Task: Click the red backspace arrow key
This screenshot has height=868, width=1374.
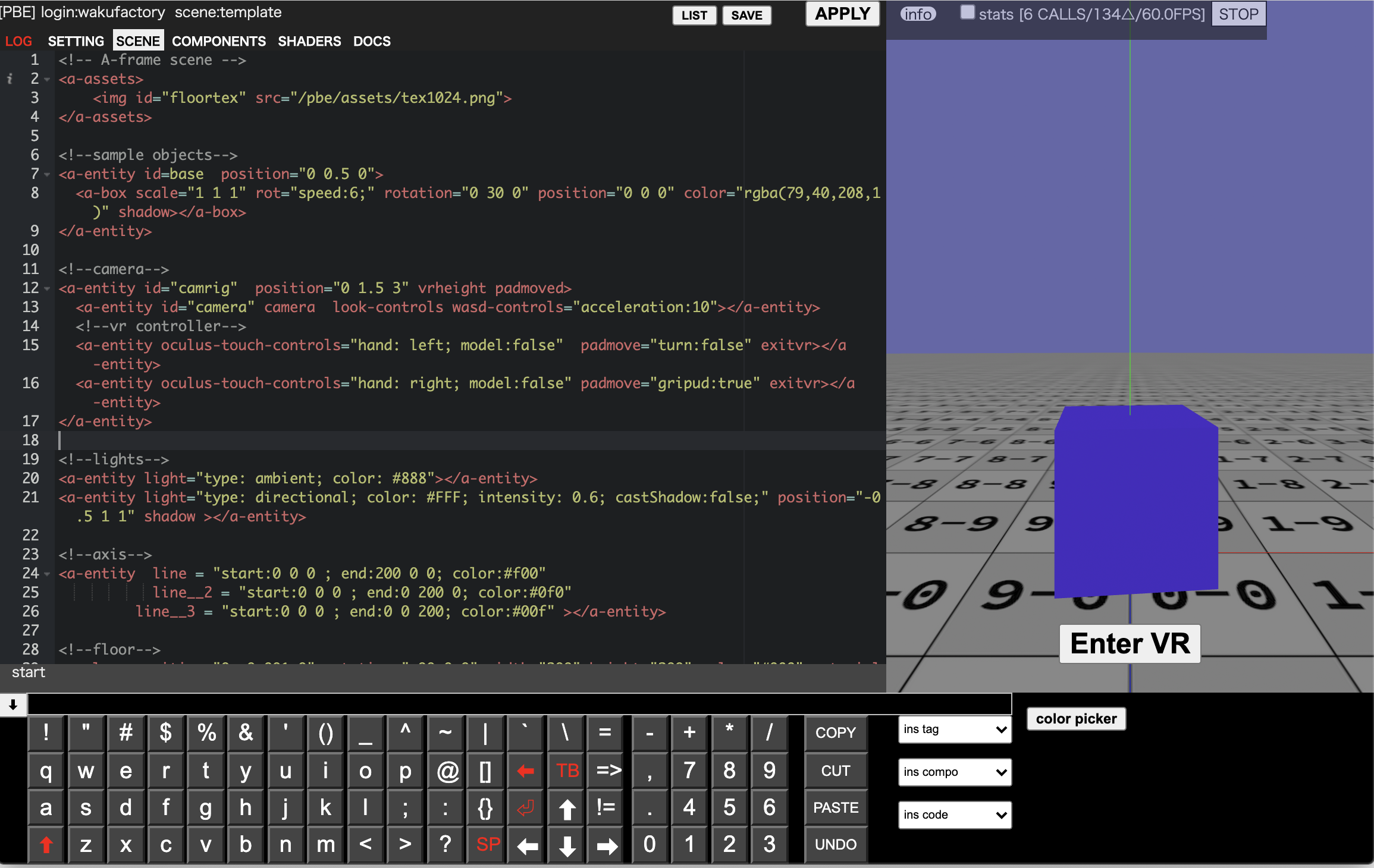Action: tap(525, 771)
